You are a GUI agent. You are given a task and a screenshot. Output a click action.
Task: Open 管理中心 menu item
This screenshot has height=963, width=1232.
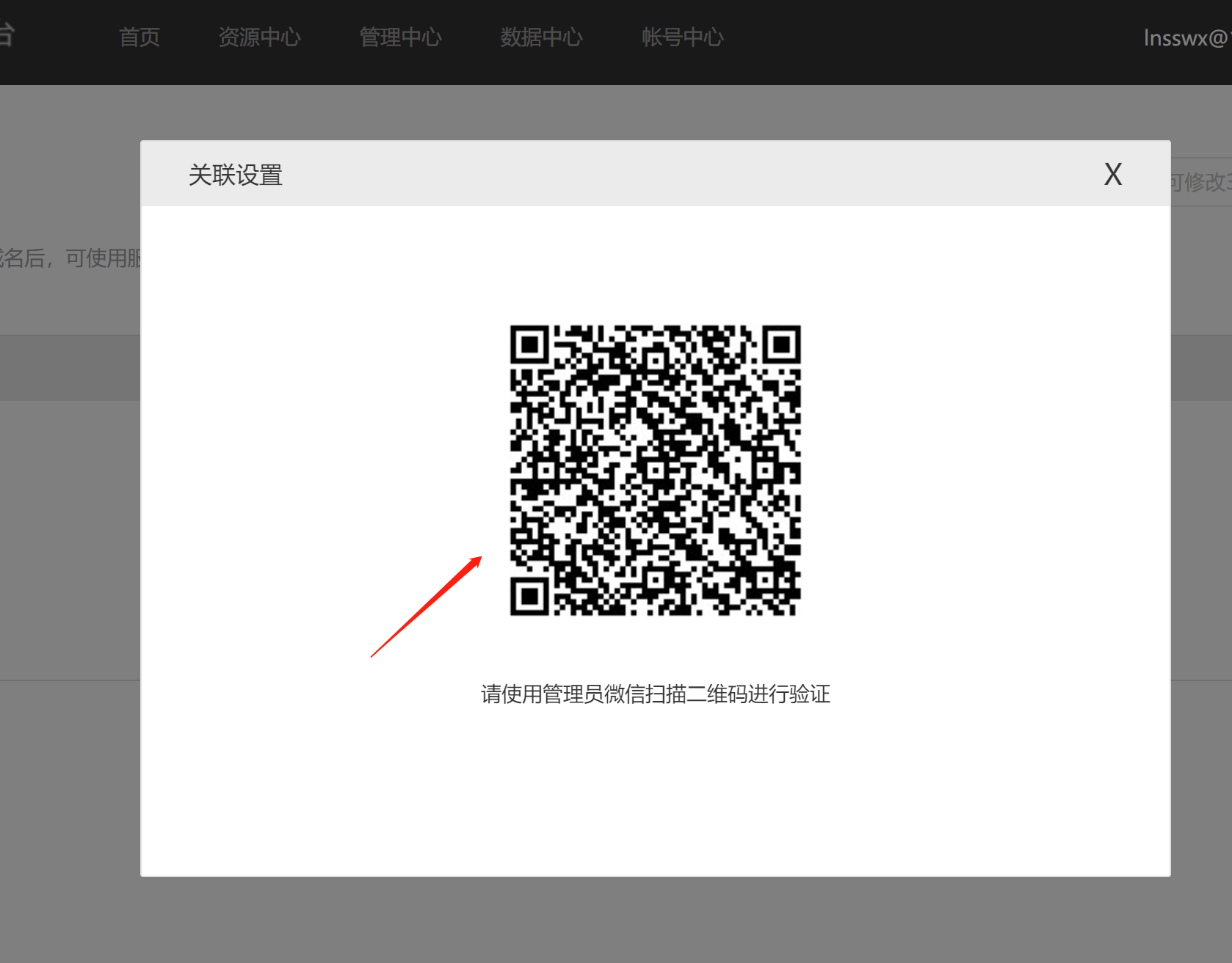pos(401,37)
